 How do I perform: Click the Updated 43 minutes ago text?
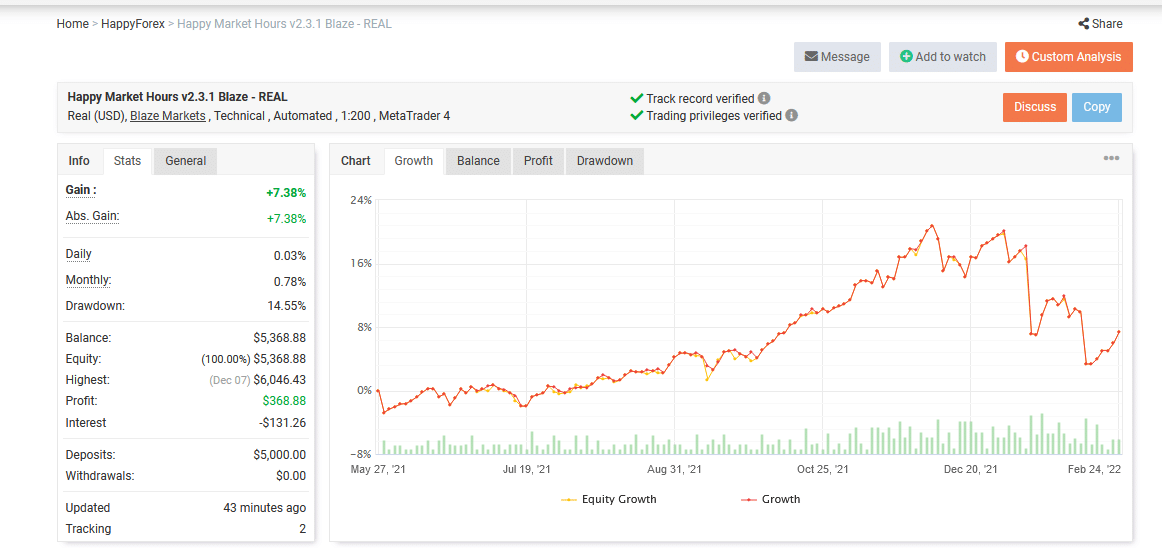point(265,508)
